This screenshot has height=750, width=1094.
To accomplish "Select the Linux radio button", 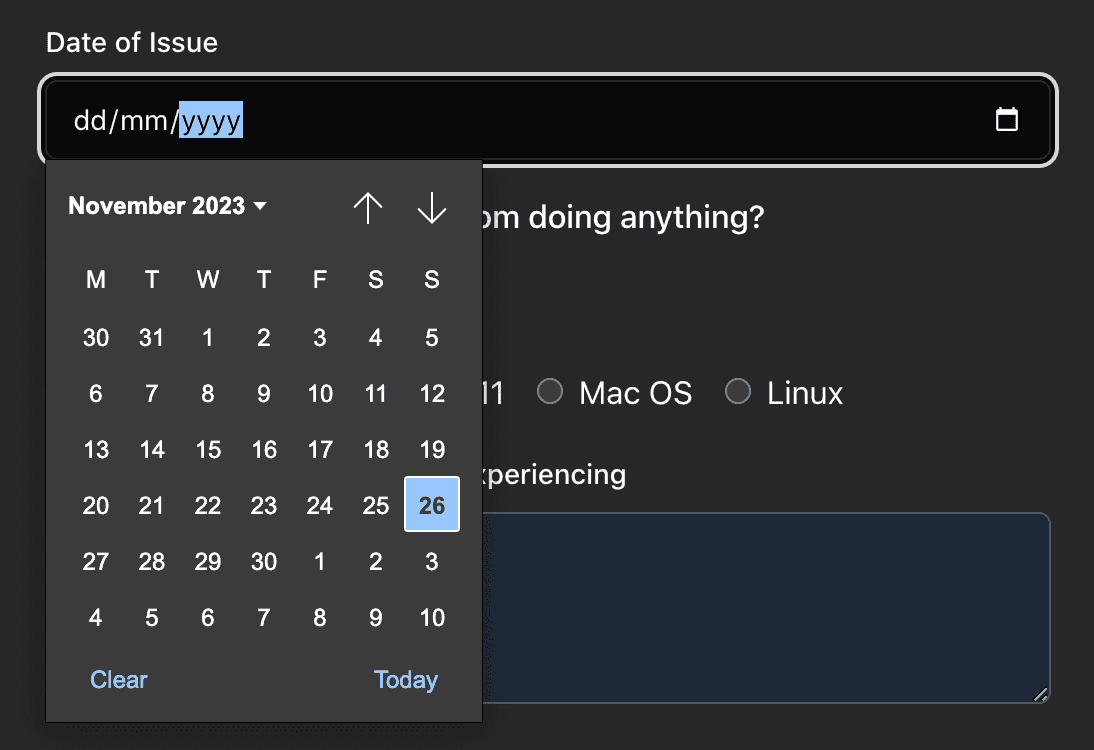I will click(x=738, y=391).
